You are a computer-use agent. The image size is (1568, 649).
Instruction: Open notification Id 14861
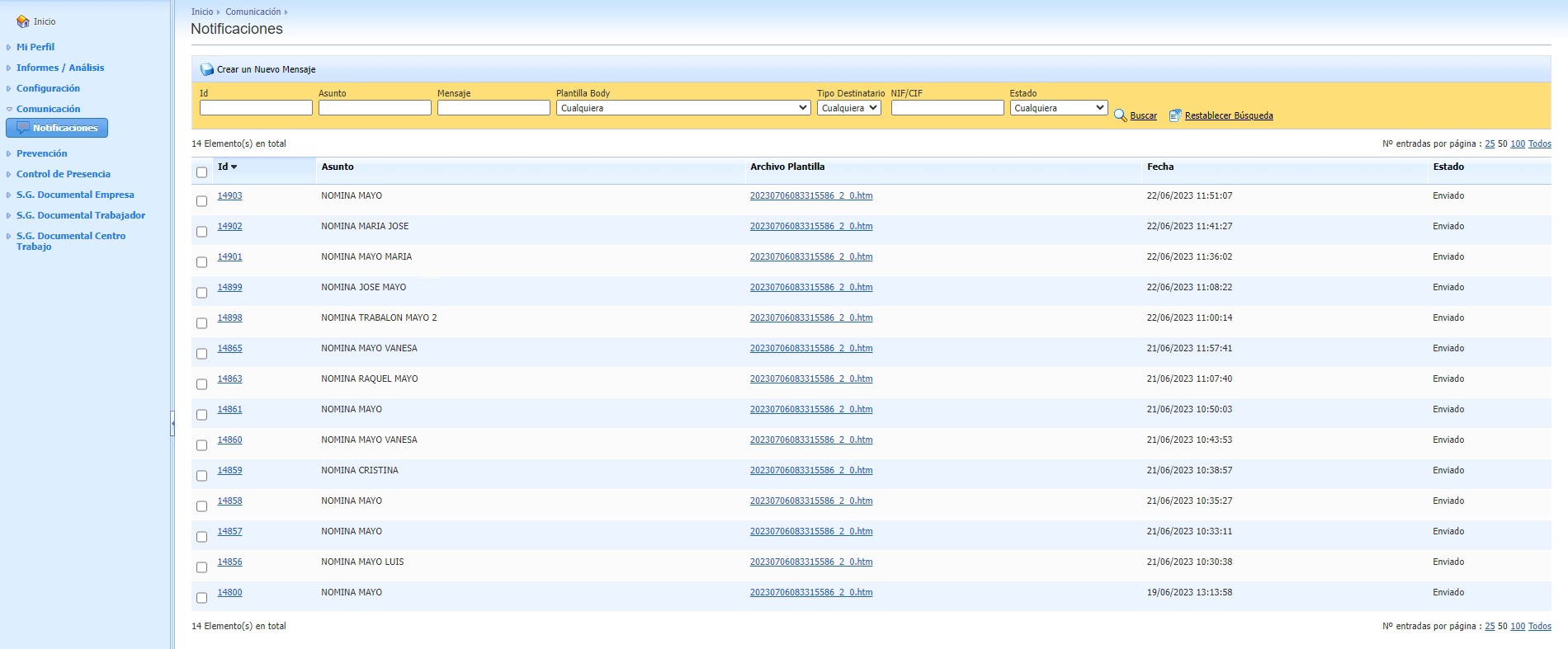tap(229, 409)
